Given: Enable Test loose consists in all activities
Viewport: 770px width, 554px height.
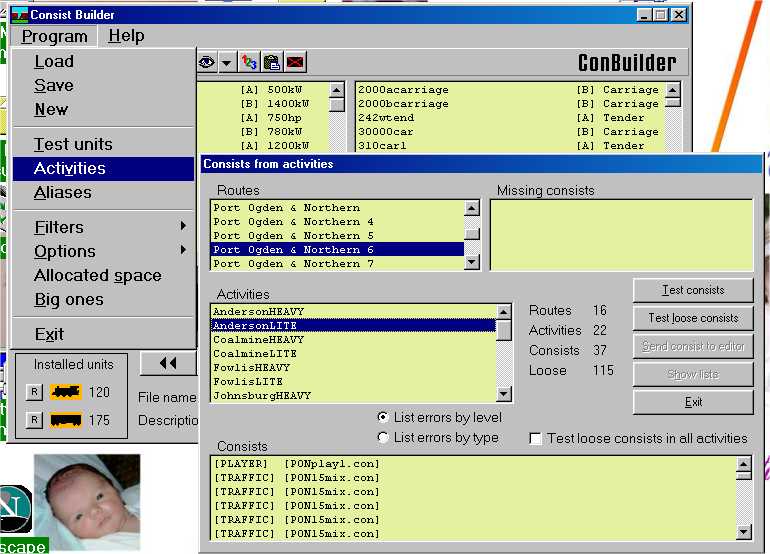Looking at the screenshot, I should 535,438.
